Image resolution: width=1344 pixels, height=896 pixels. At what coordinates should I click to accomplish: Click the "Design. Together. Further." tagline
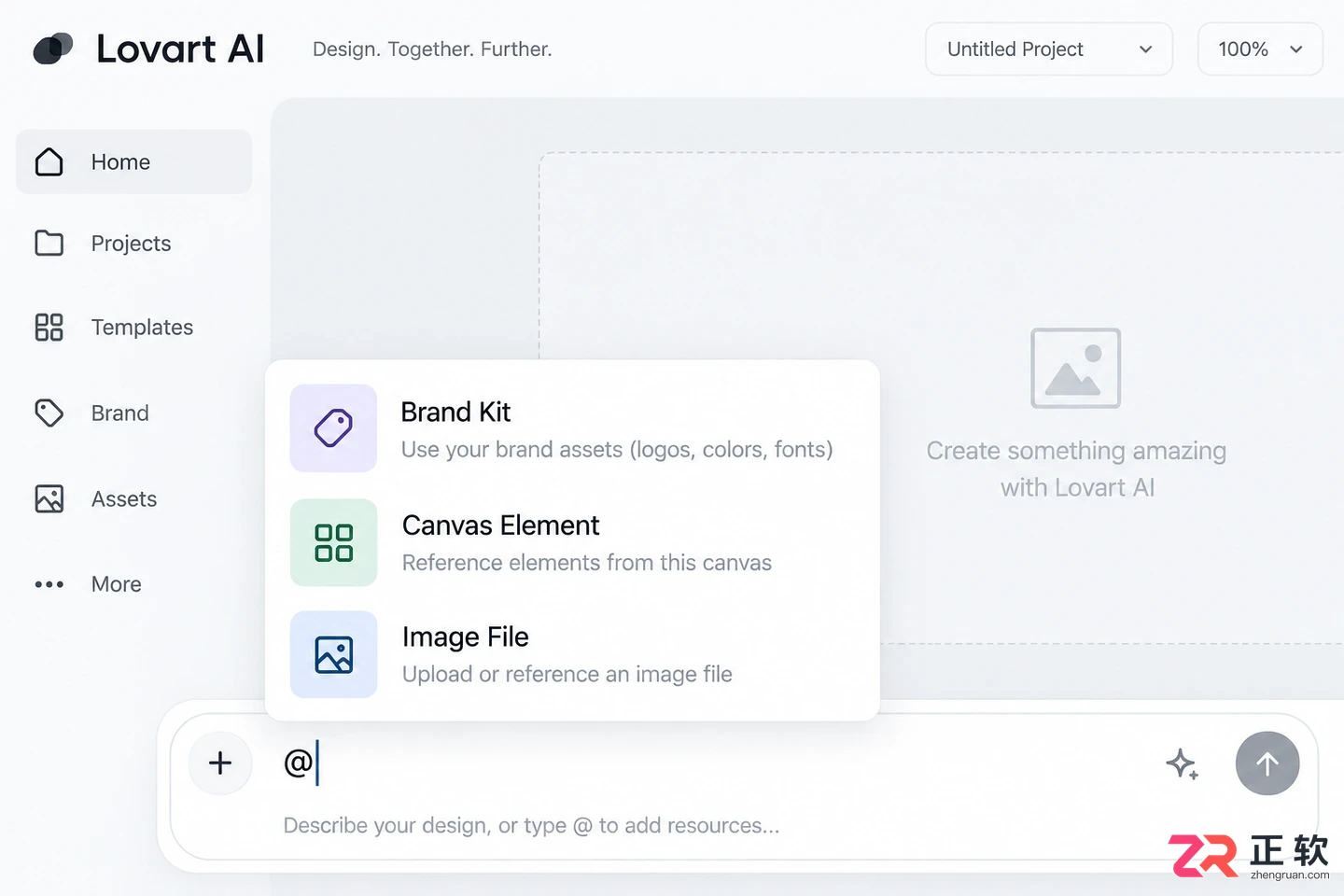tap(432, 49)
